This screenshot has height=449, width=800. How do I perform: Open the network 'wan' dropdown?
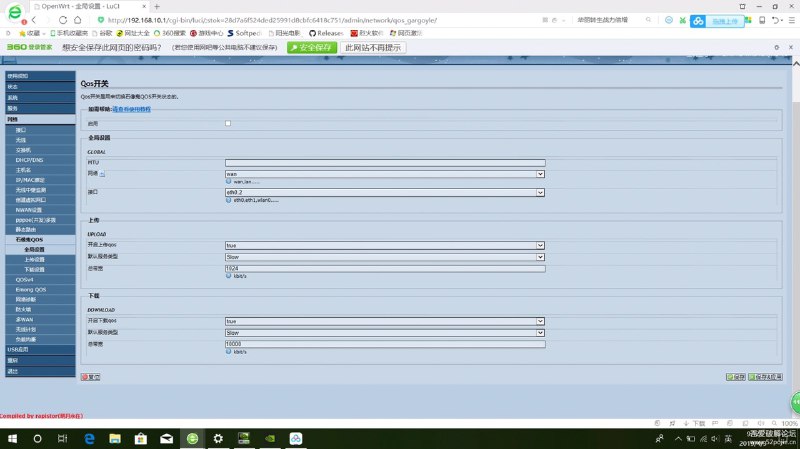(384, 173)
